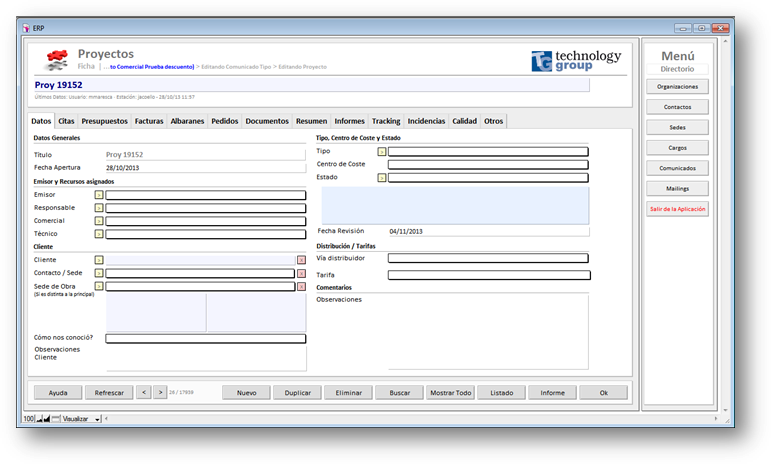Go to previous record with < button

pos(143,393)
